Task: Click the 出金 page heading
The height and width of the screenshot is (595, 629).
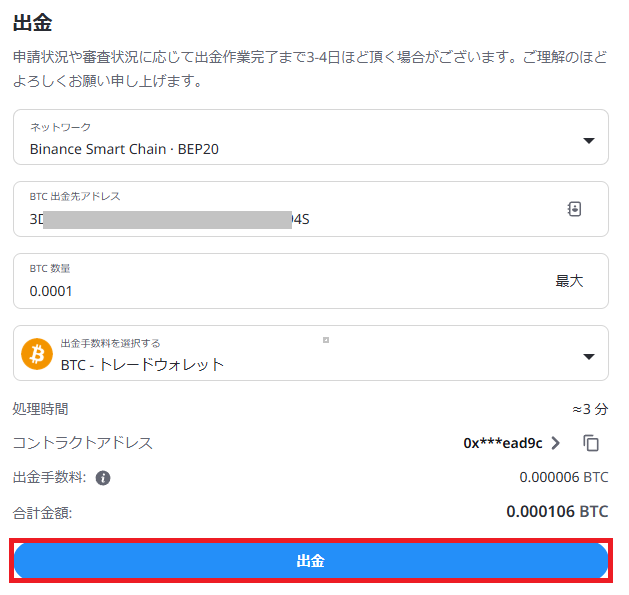Action: coord(32,22)
